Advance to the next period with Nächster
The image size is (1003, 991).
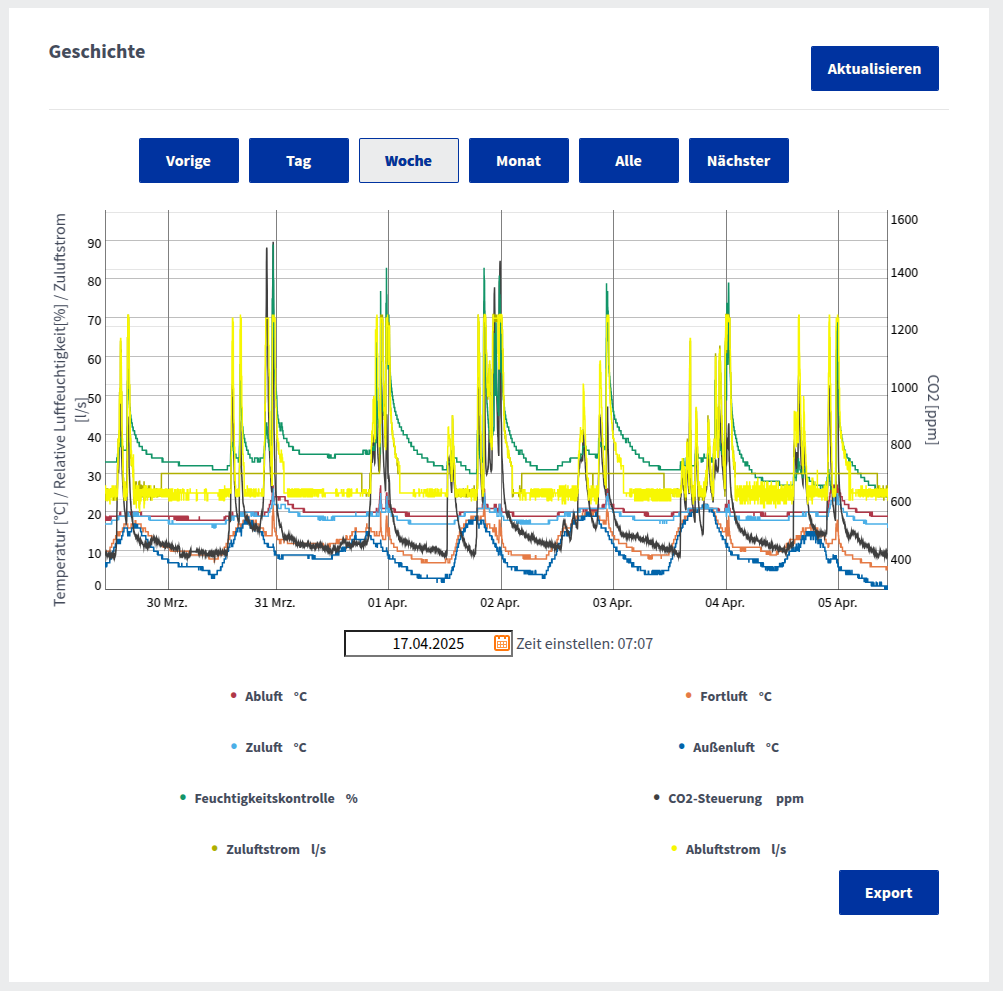(738, 161)
